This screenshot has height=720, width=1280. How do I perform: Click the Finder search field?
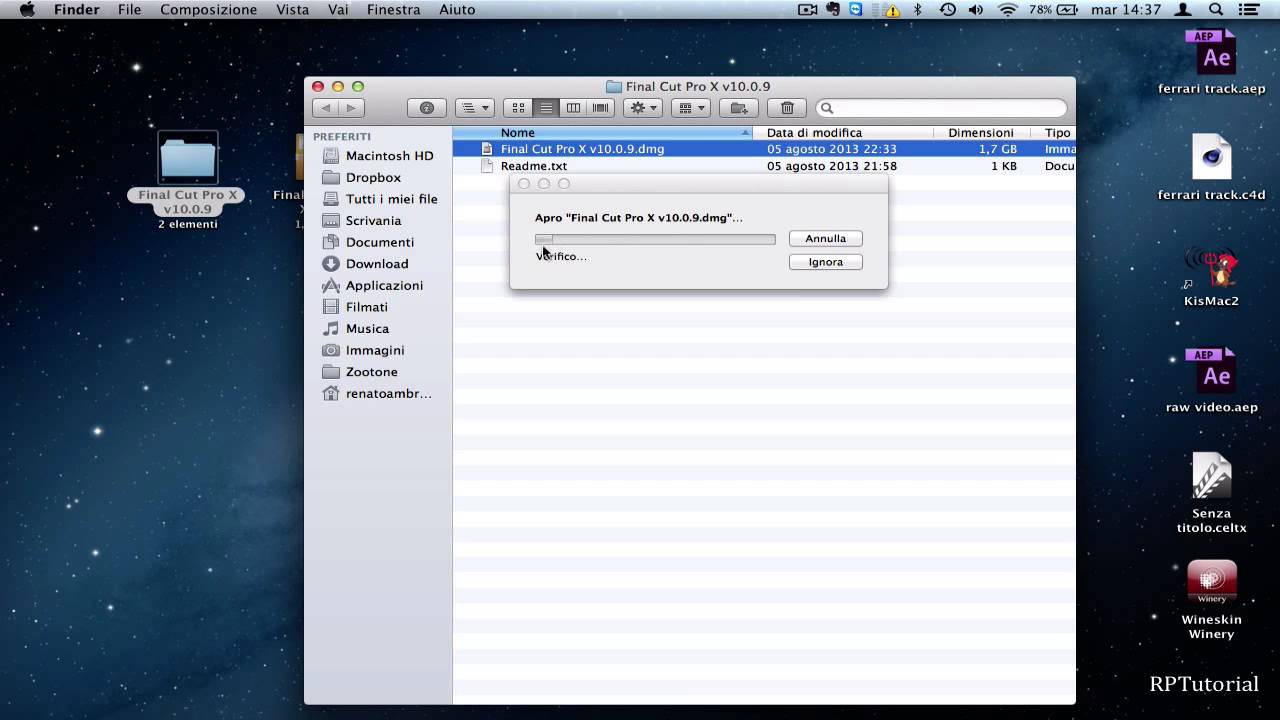[x=941, y=108]
